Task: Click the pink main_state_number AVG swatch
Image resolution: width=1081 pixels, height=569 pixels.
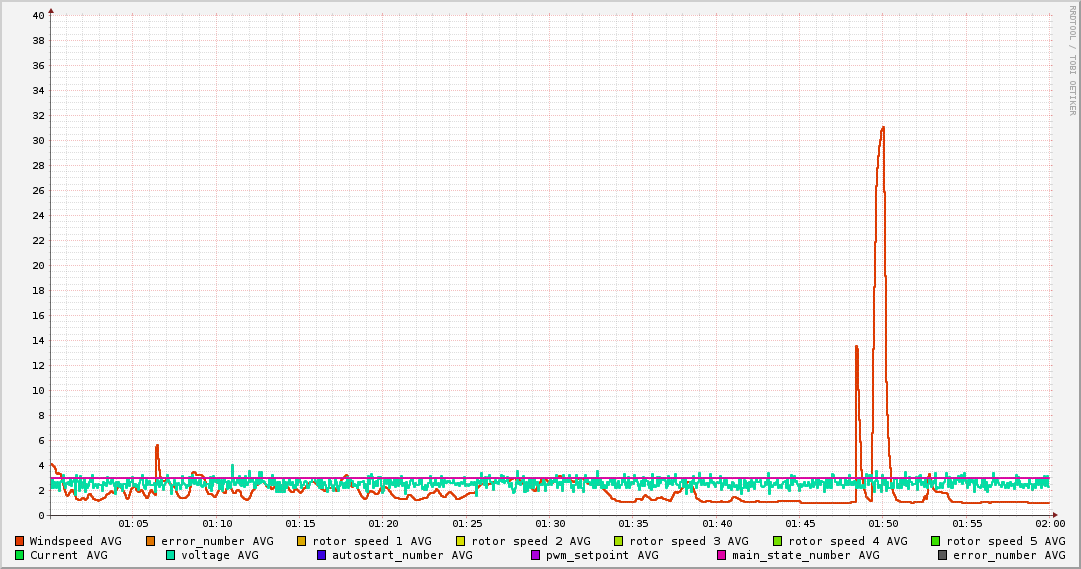Action: (722, 555)
